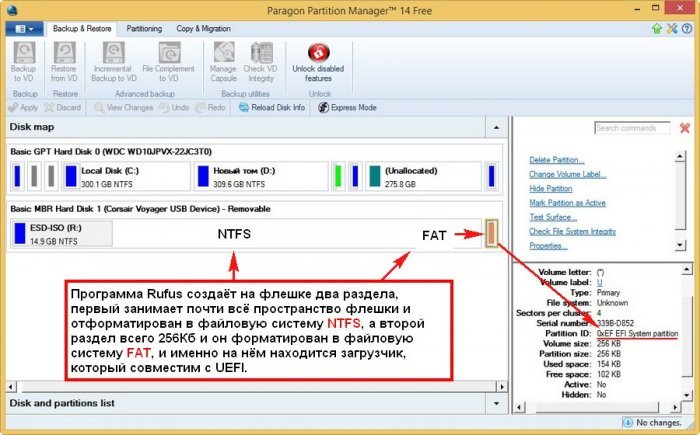Click Unlock disabled features padlock
700x435 pixels.
[x=318, y=53]
